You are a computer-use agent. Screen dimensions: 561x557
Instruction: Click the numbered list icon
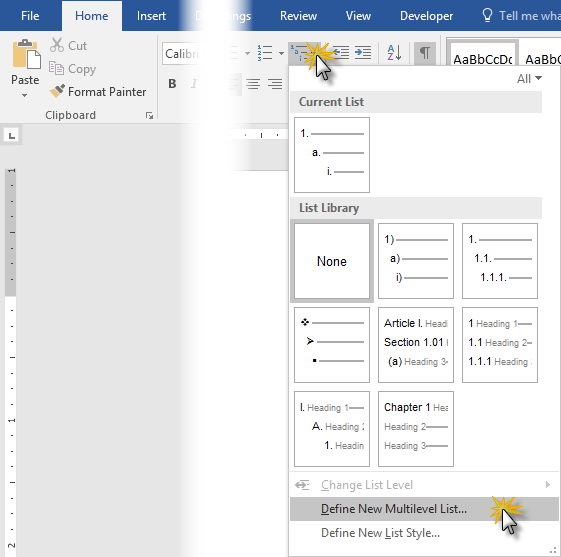[x=265, y=53]
